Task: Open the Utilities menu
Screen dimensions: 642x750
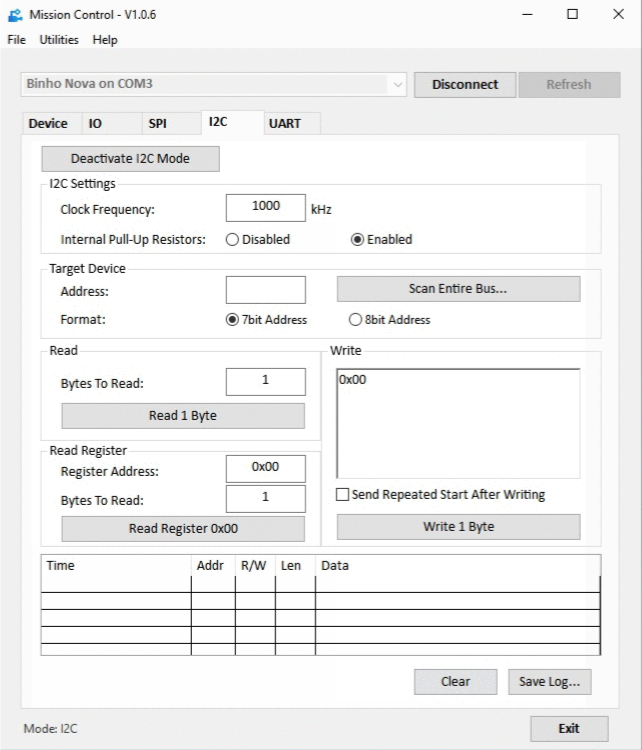Action: tap(59, 40)
